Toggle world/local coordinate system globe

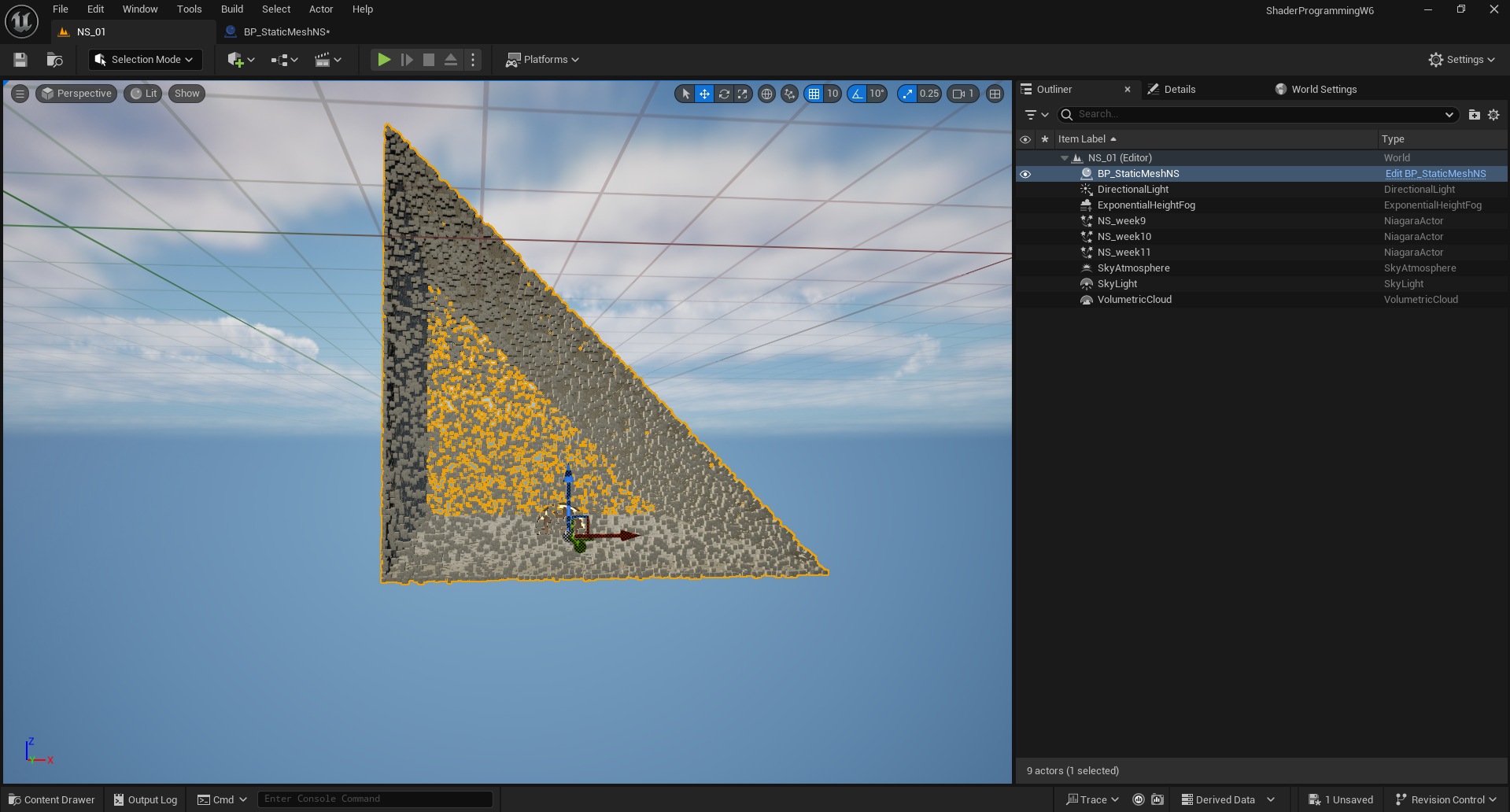point(766,94)
